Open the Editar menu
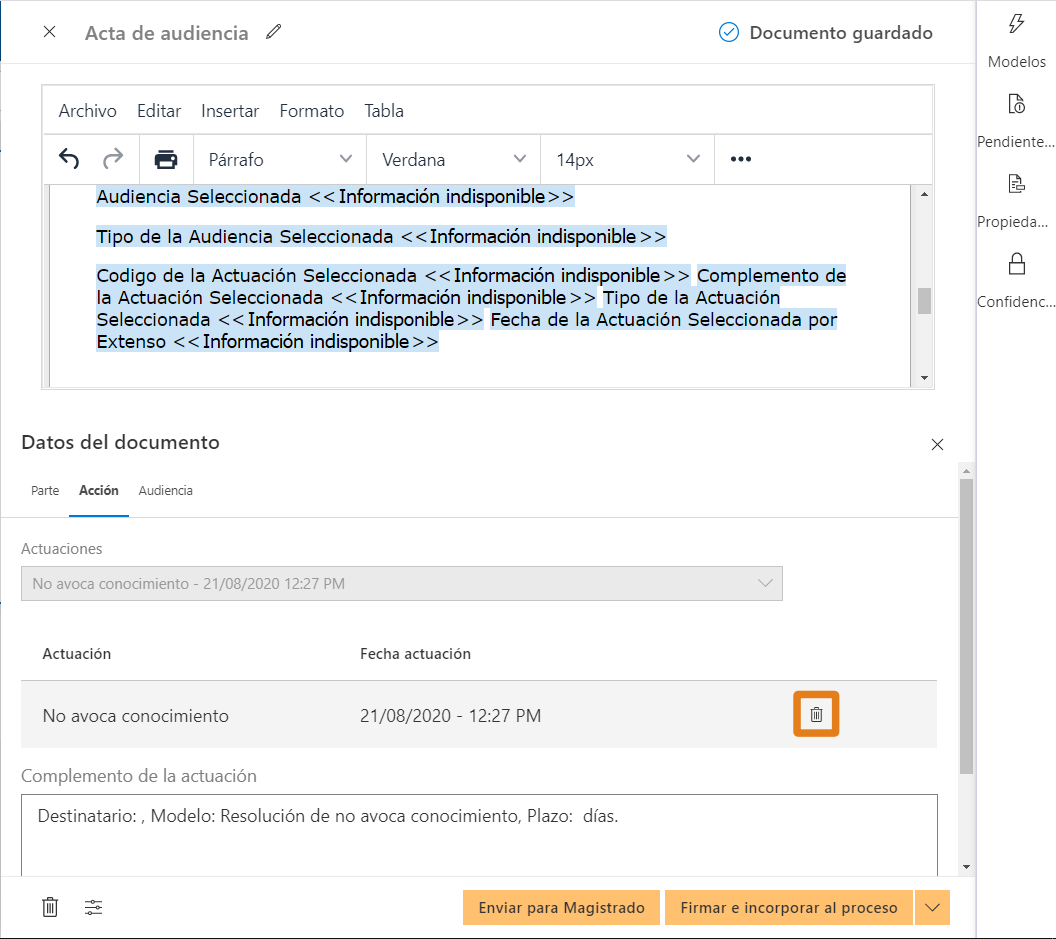The width and height of the screenshot is (1056, 939). point(159,110)
